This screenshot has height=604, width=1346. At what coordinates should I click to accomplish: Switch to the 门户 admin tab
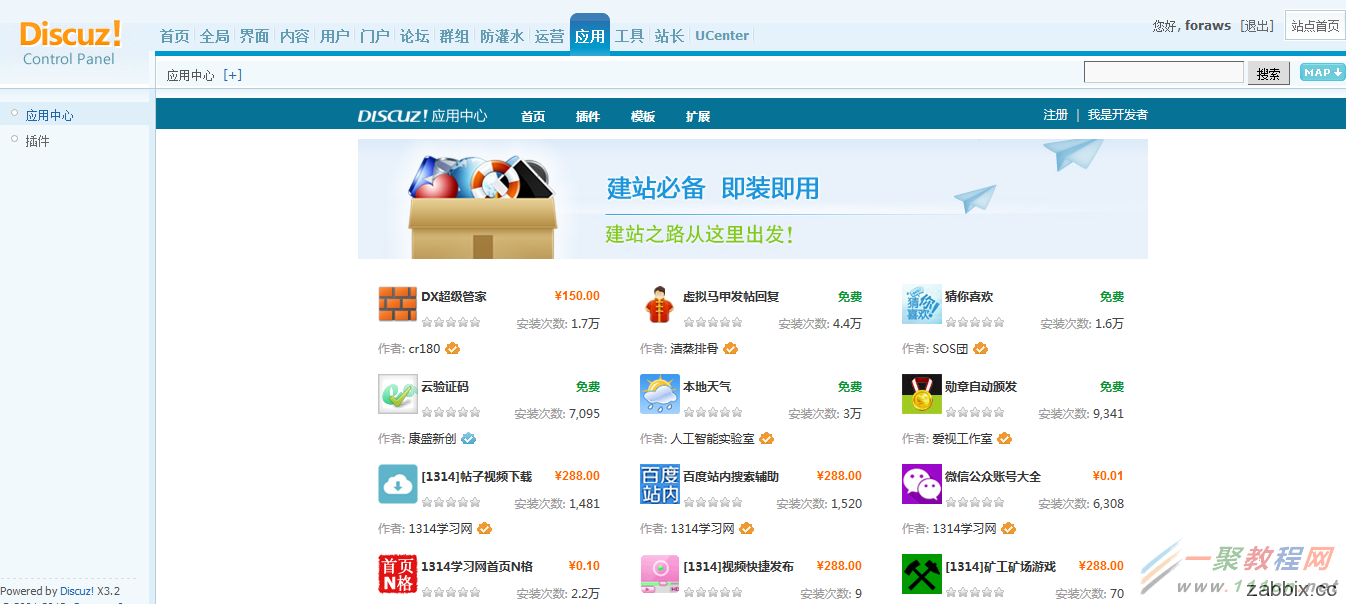(x=374, y=36)
